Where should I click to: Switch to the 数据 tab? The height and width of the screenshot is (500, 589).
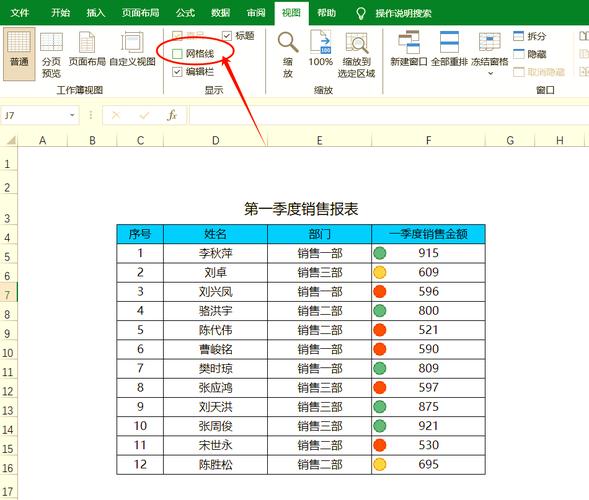220,13
